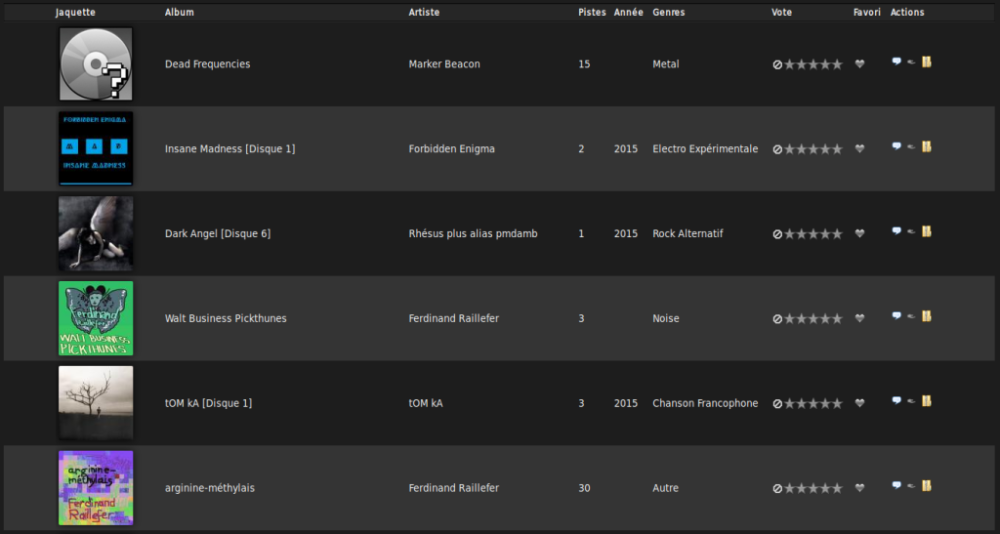The width and height of the screenshot is (1000, 534).
Task: Sort the list by the Album column header
Action: pyautogui.click(x=179, y=12)
